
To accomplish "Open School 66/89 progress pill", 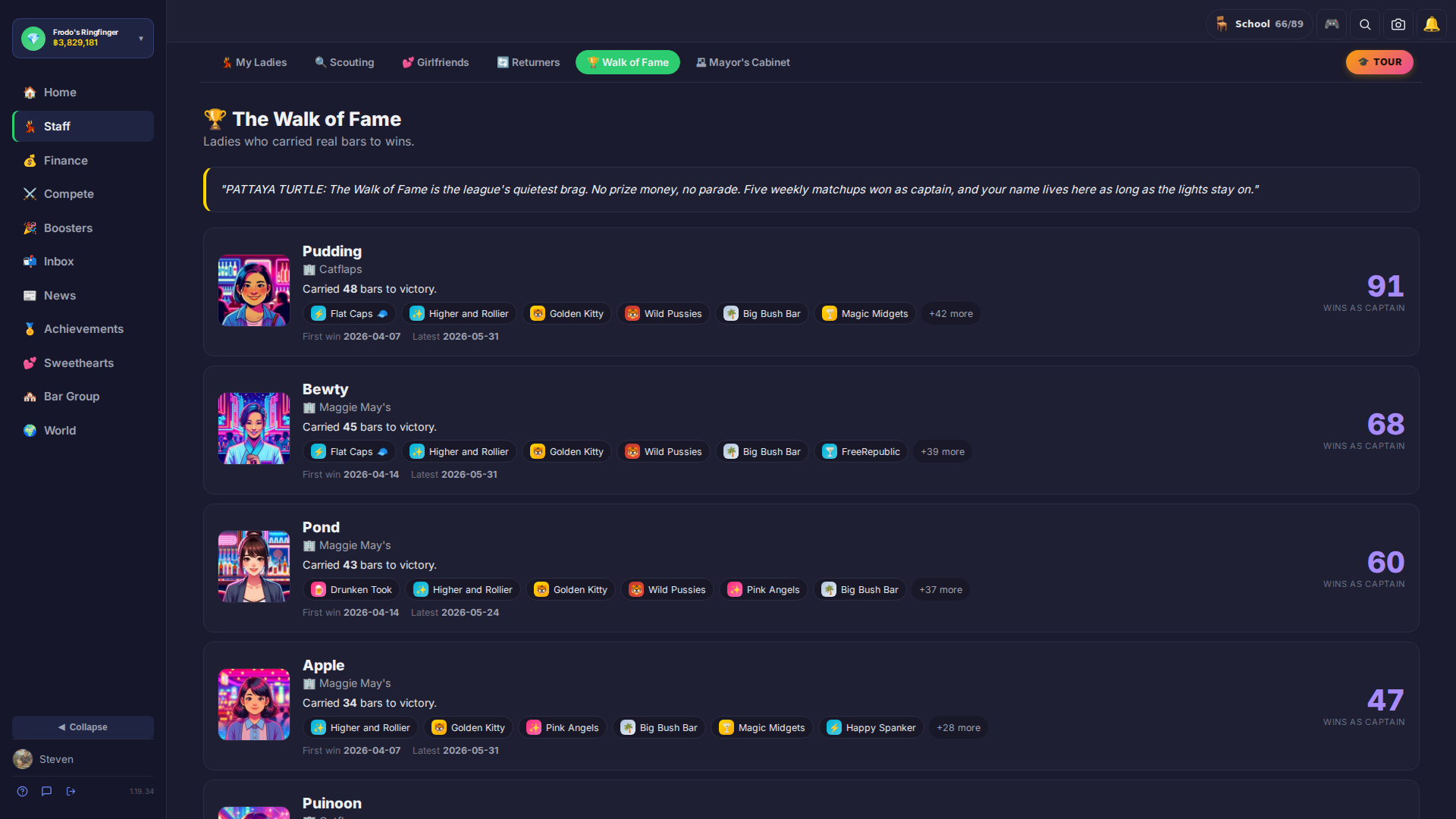I will pos(1259,24).
